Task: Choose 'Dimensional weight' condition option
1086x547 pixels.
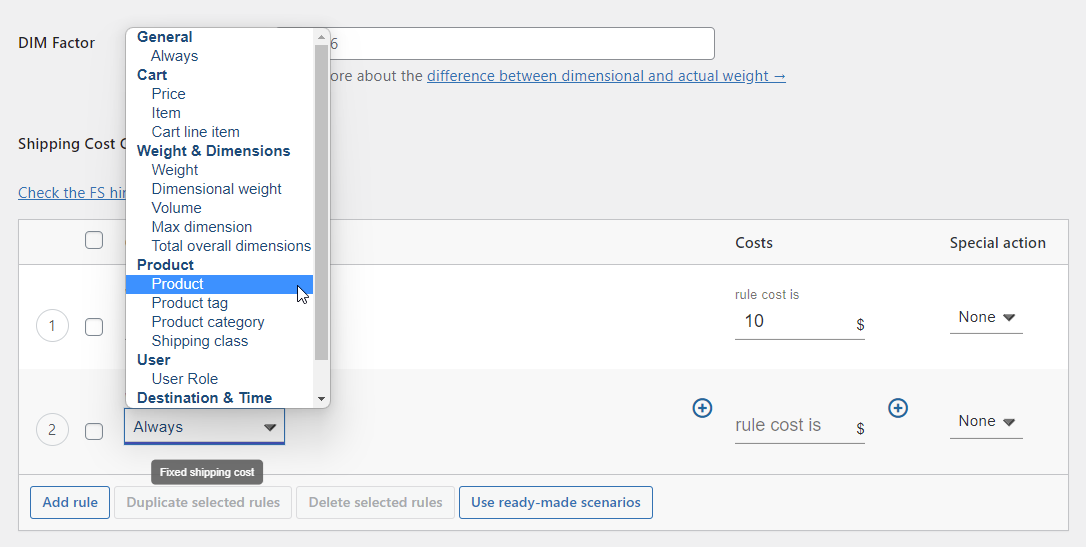Action: click(x=220, y=189)
